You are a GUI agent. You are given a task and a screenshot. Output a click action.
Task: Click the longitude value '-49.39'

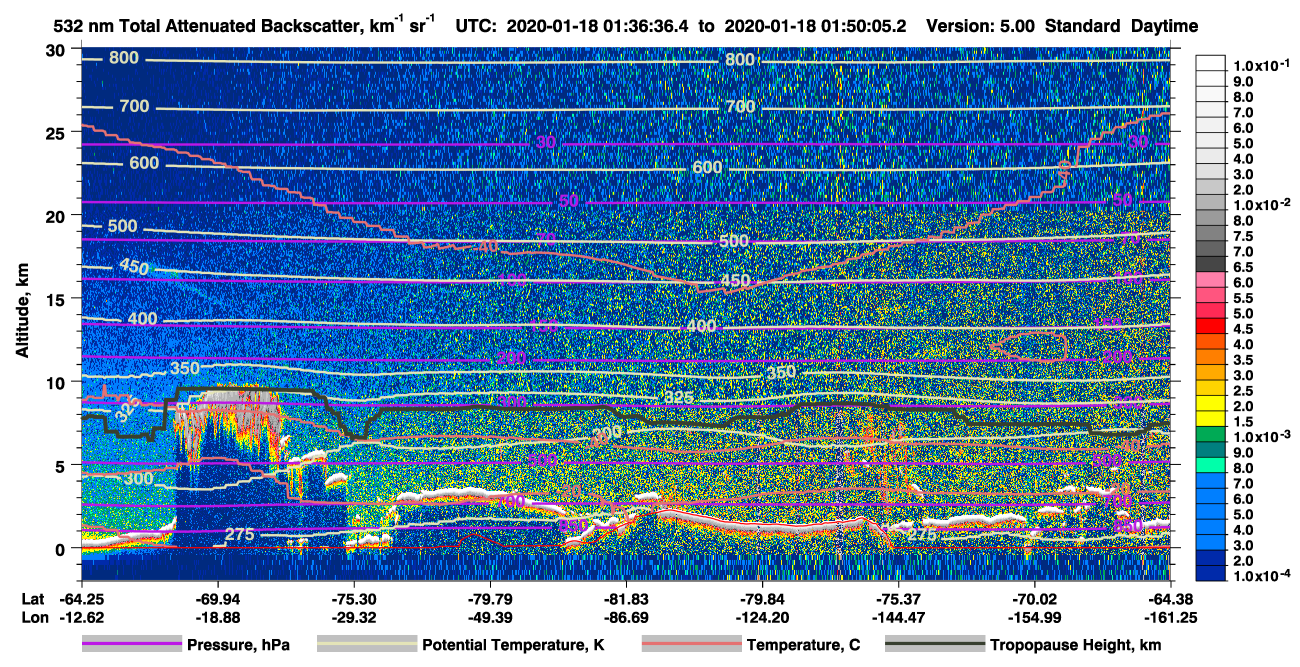[x=489, y=617]
